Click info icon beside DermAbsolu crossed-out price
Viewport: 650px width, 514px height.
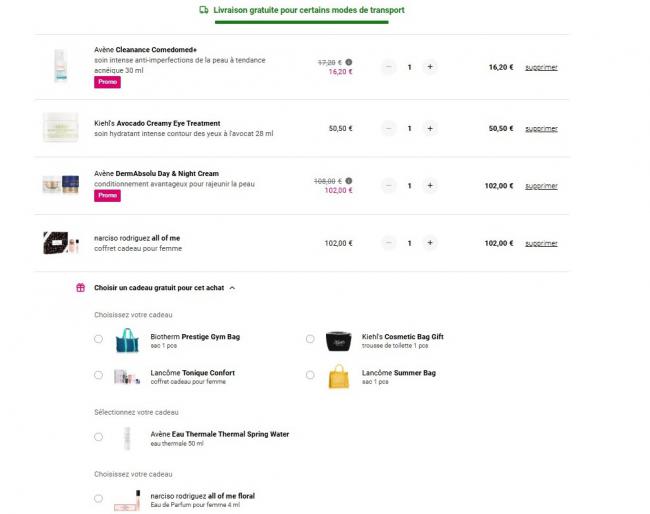click(x=349, y=181)
